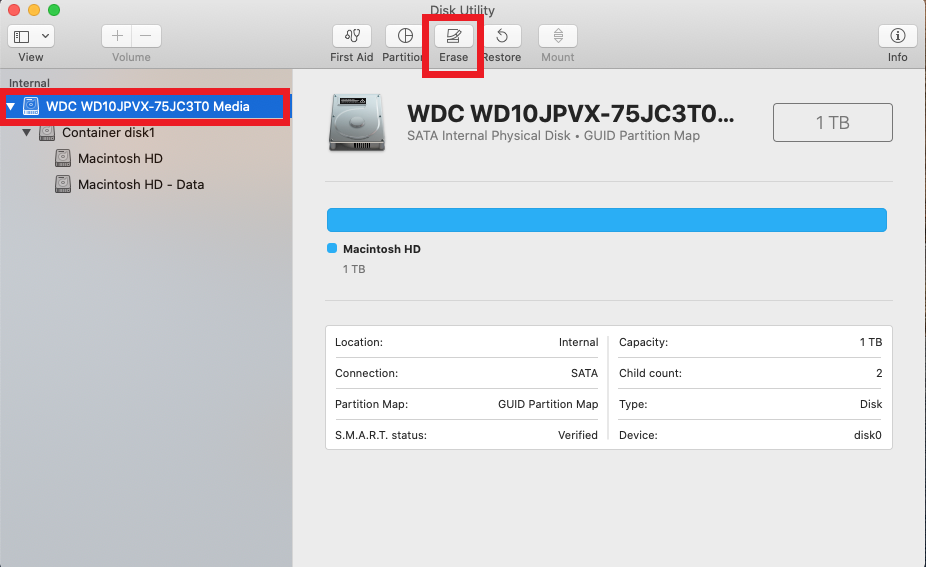Screen dimensions: 926x567
Task: Click S.M.A.R.T. status Verified value
Action: (x=578, y=435)
